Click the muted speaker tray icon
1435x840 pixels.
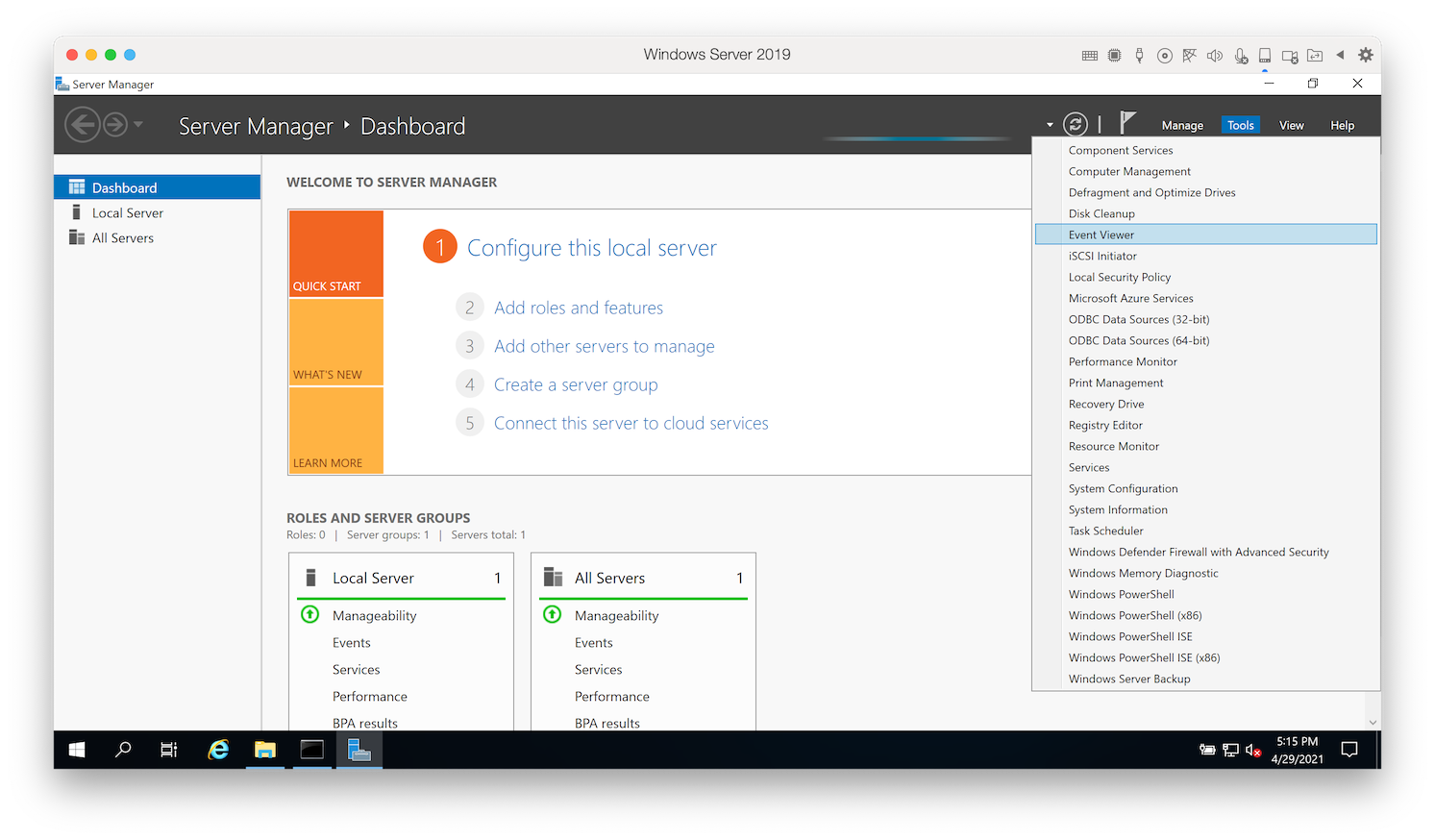coord(1253,750)
